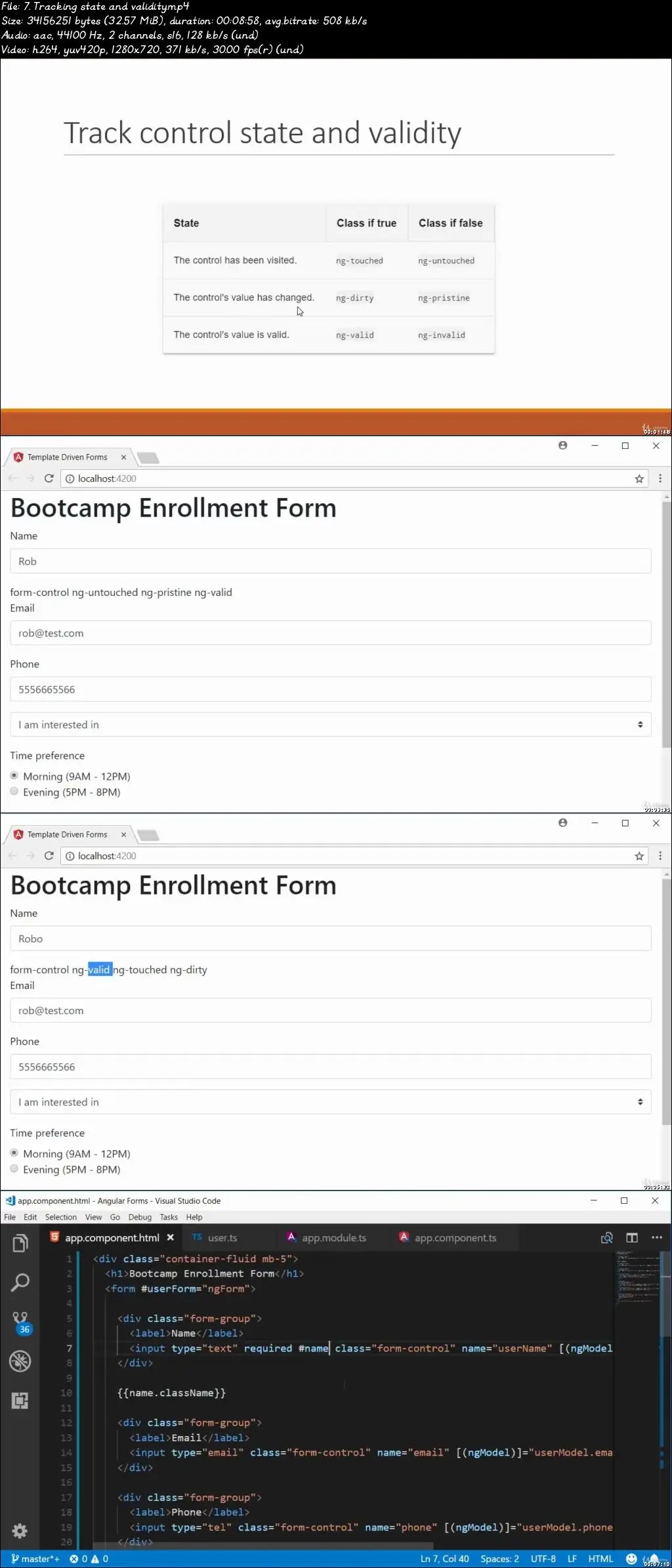Viewport: 672px width, 1568px height.
Task: Bookmark the page with star in upper browser
Action: [639, 478]
